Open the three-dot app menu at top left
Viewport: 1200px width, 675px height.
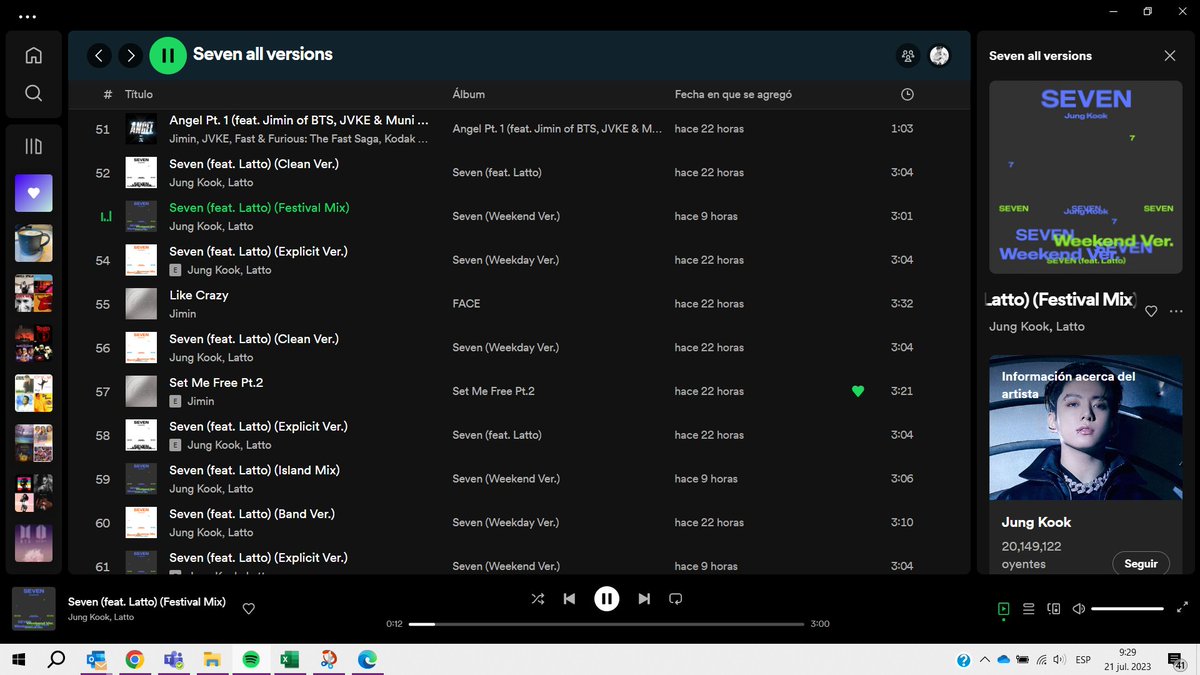click(27, 17)
